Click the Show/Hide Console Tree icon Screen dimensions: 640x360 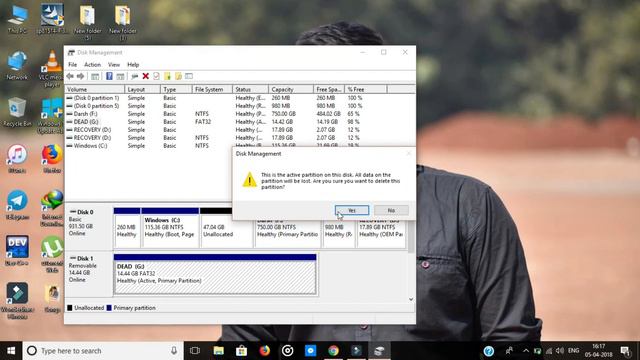coord(95,76)
